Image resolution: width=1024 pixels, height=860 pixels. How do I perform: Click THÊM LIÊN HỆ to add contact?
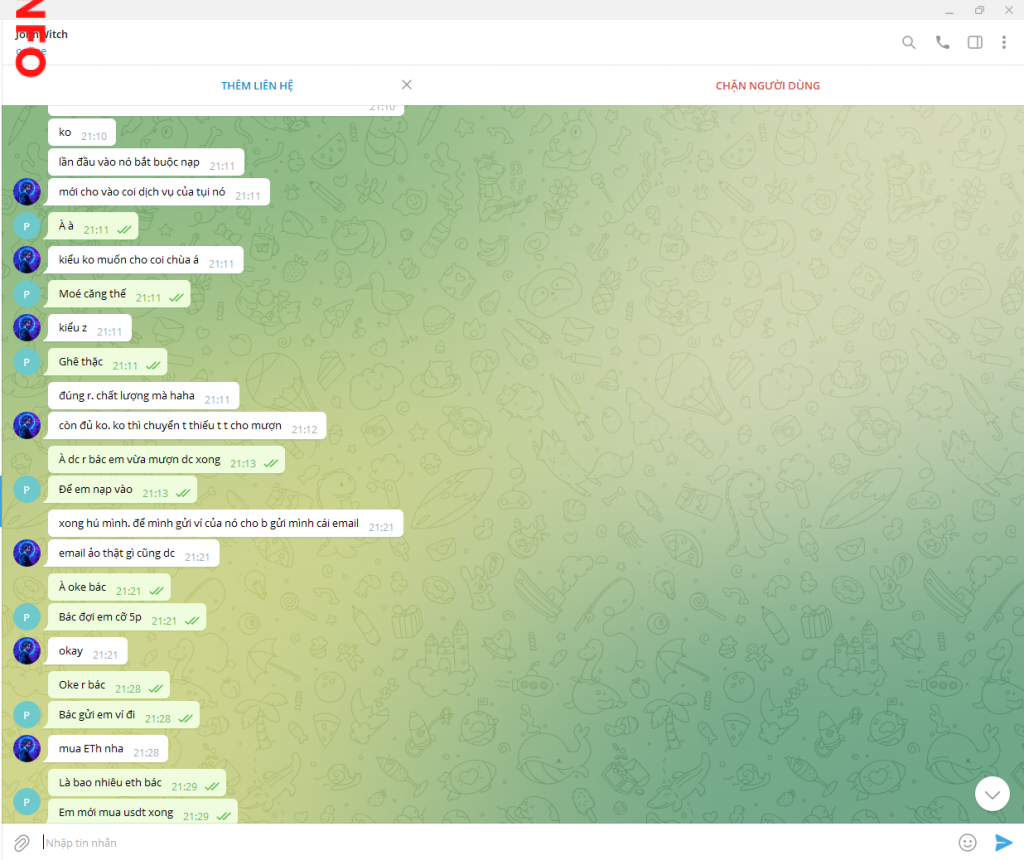click(257, 86)
